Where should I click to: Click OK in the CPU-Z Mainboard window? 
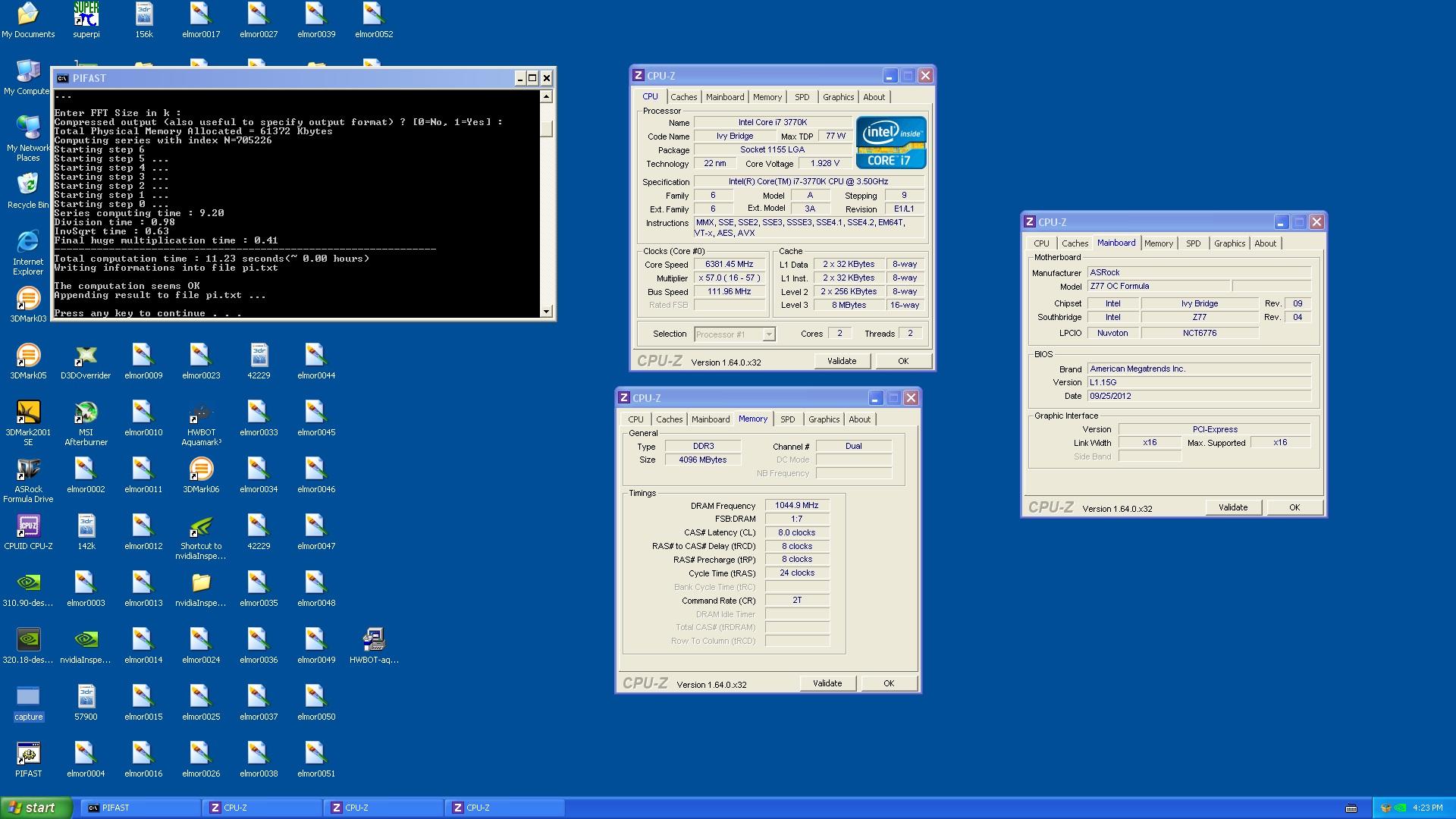point(1294,507)
